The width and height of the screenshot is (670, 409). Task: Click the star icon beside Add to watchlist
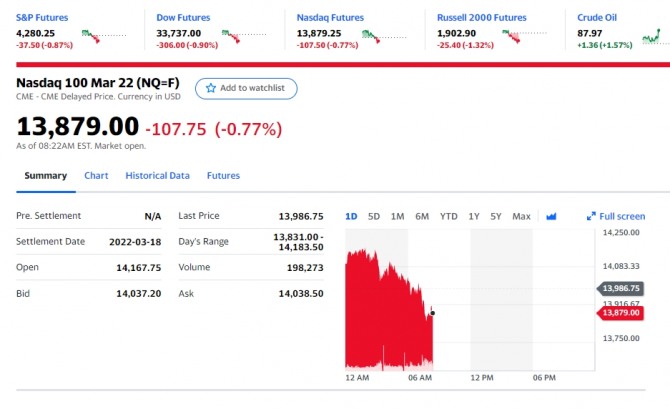(211, 88)
